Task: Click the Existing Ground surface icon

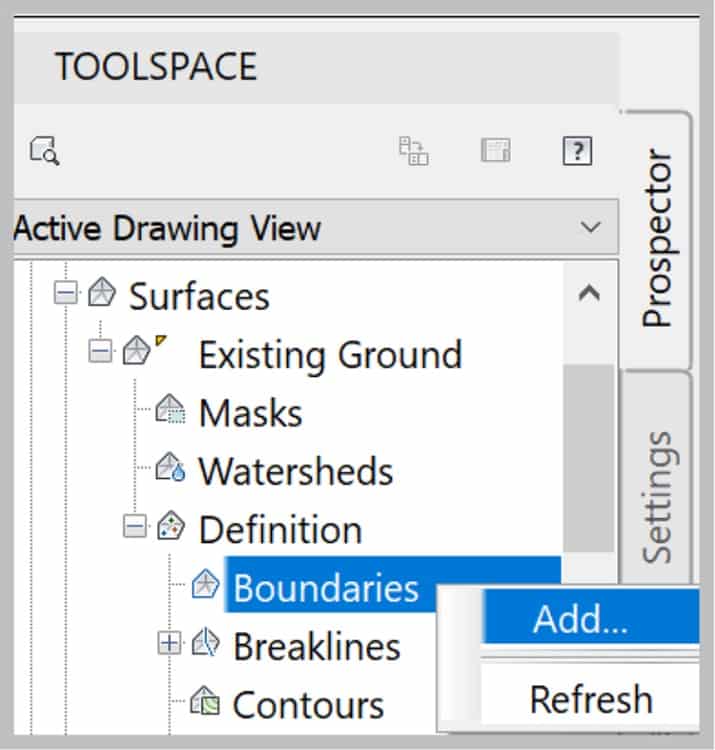Action: pos(137,351)
